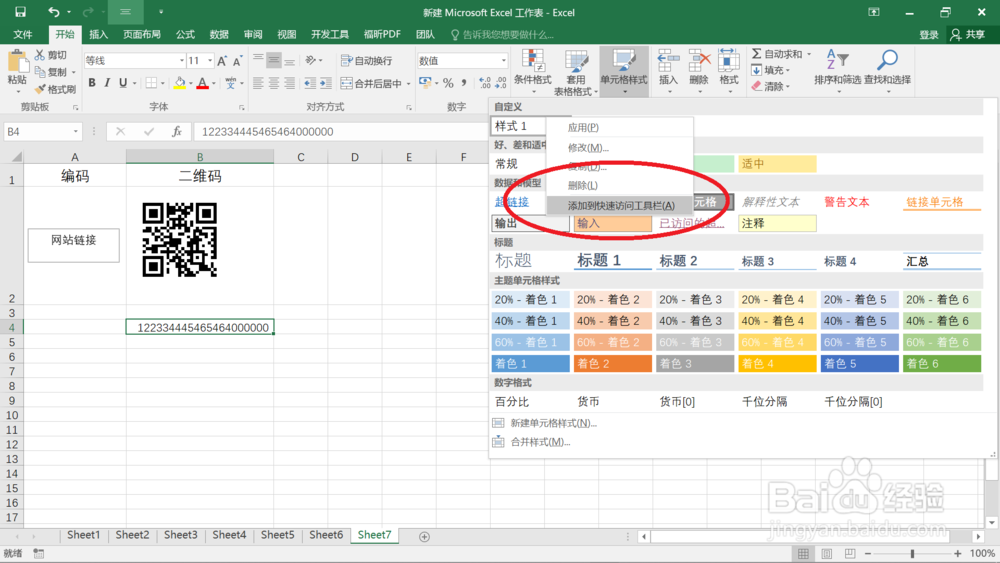Choose Modify from the context menu
This screenshot has width=1000, height=563.
pyautogui.click(x=619, y=147)
